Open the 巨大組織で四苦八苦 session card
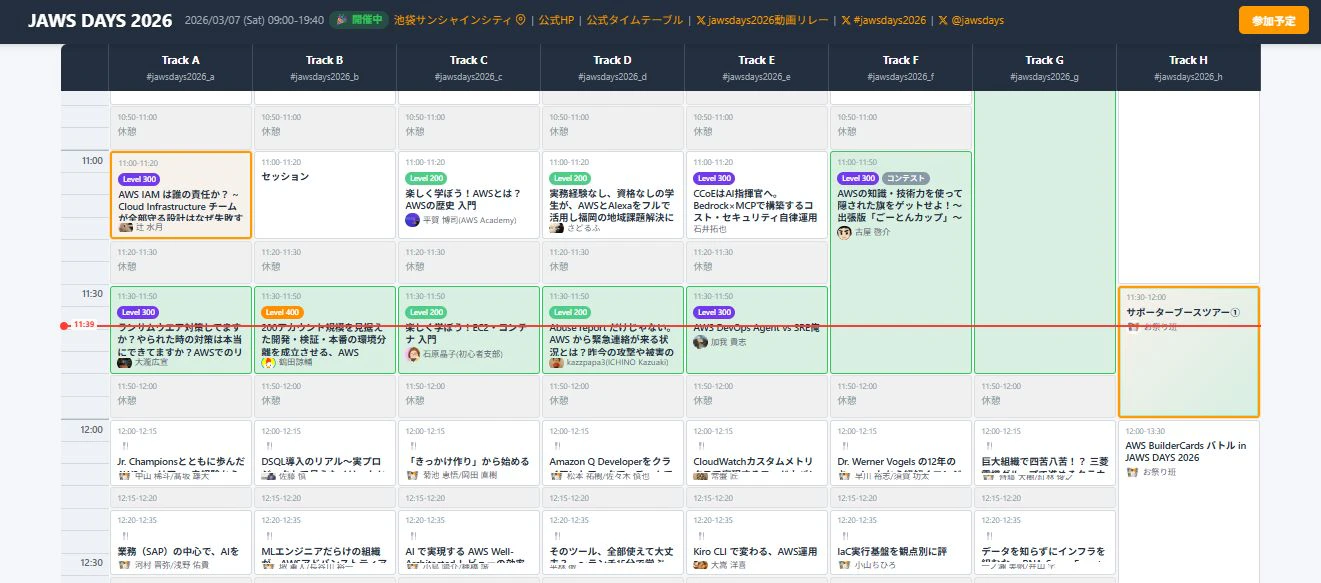The width and height of the screenshot is (1321, 583). 1045,453
